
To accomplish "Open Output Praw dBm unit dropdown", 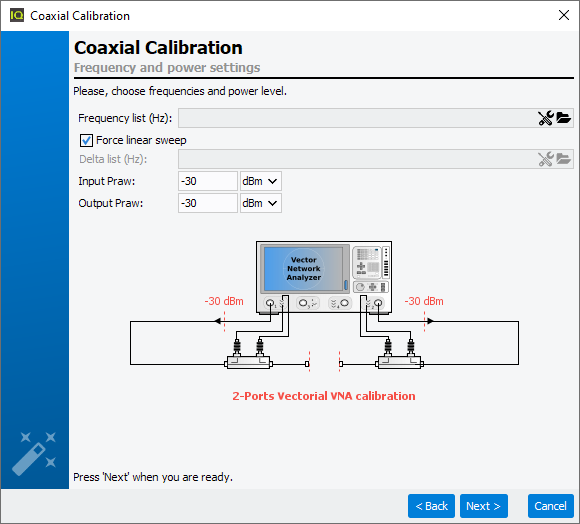I will [261, 203].
